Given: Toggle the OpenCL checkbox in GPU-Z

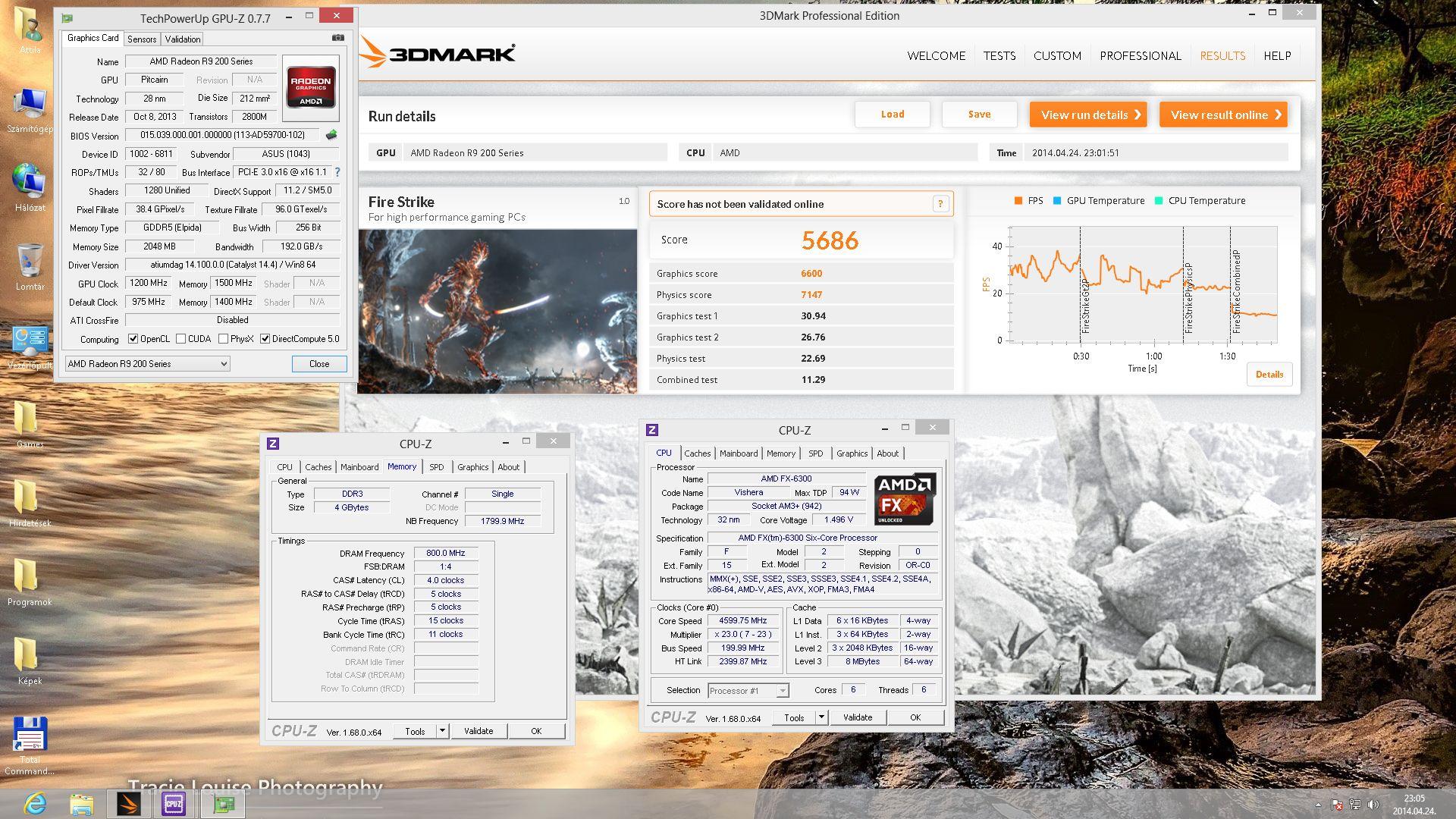Looking at the screenshot, I should click(x=133, y=339).
